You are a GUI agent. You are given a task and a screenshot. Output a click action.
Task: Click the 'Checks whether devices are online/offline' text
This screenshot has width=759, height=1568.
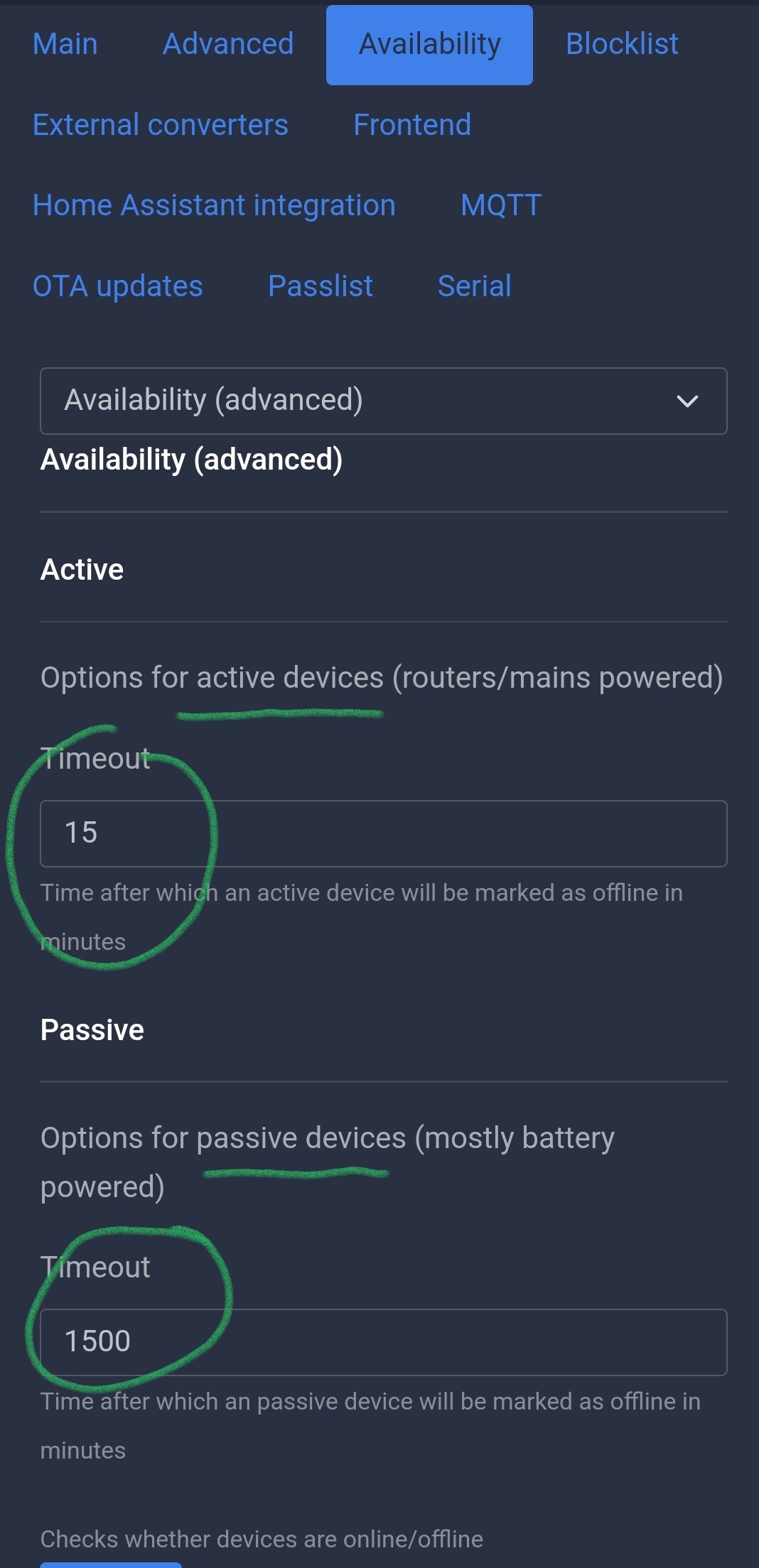pos(261,1539)
